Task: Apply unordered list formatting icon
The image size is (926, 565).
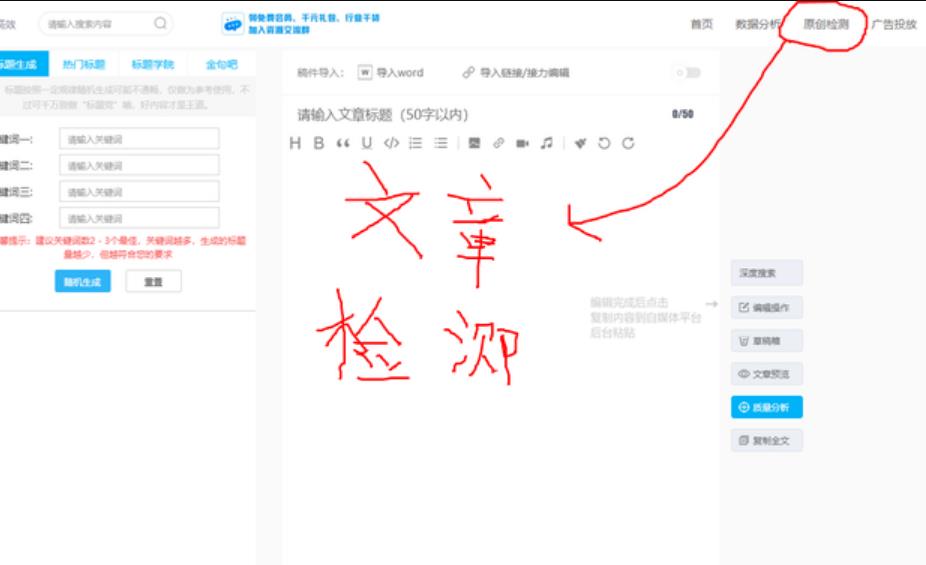Action: (x=441, y=143)
